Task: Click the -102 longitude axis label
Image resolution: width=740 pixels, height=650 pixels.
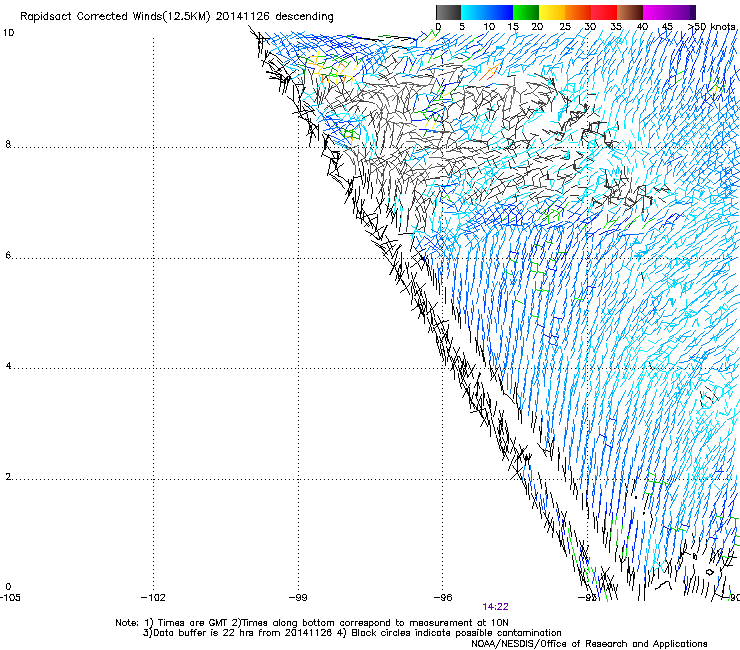Action: [153, 598]
